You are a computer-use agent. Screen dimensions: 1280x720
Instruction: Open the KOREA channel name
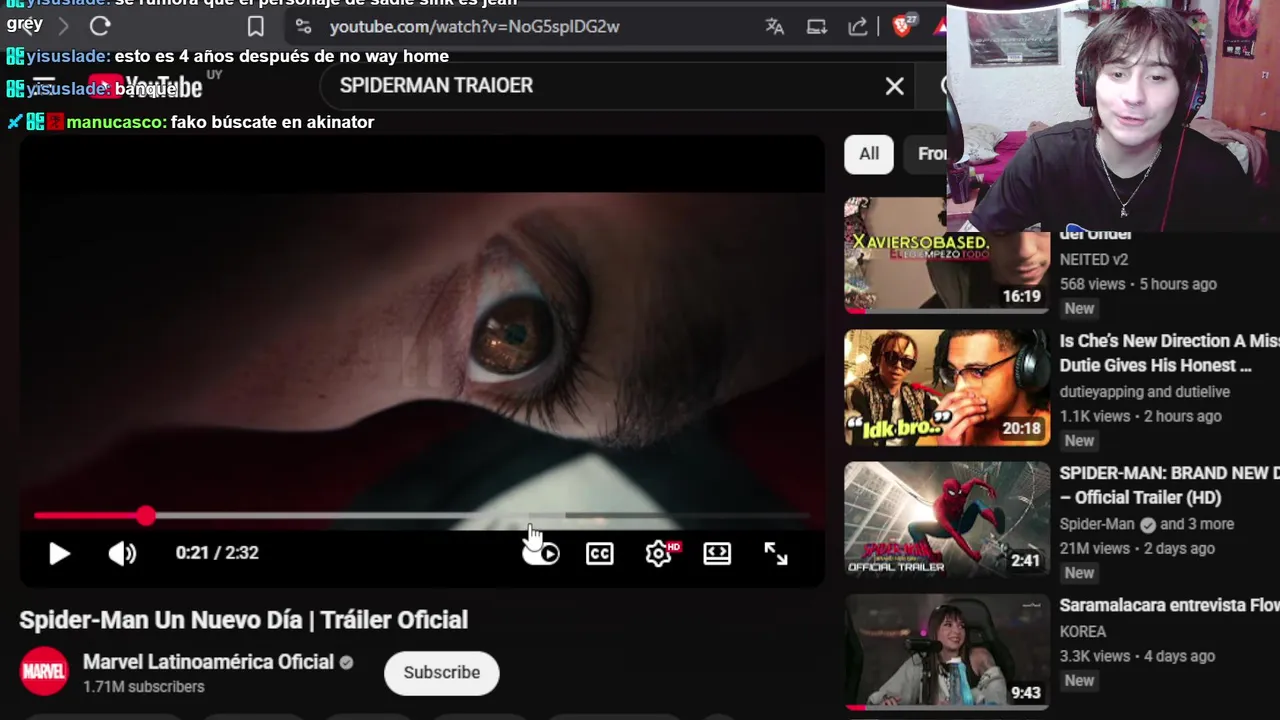(1083, 632)
